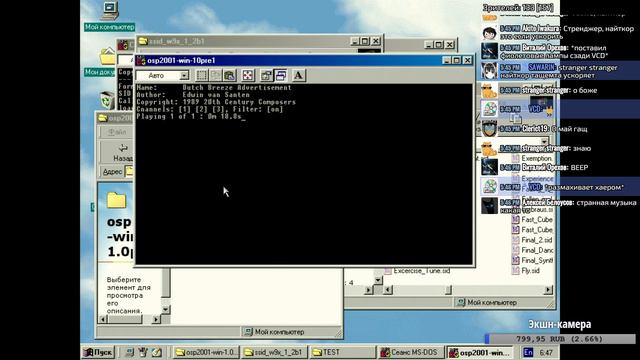Click the Mark selection toolbar icon

pyautogui.click(x=202, y=76)
